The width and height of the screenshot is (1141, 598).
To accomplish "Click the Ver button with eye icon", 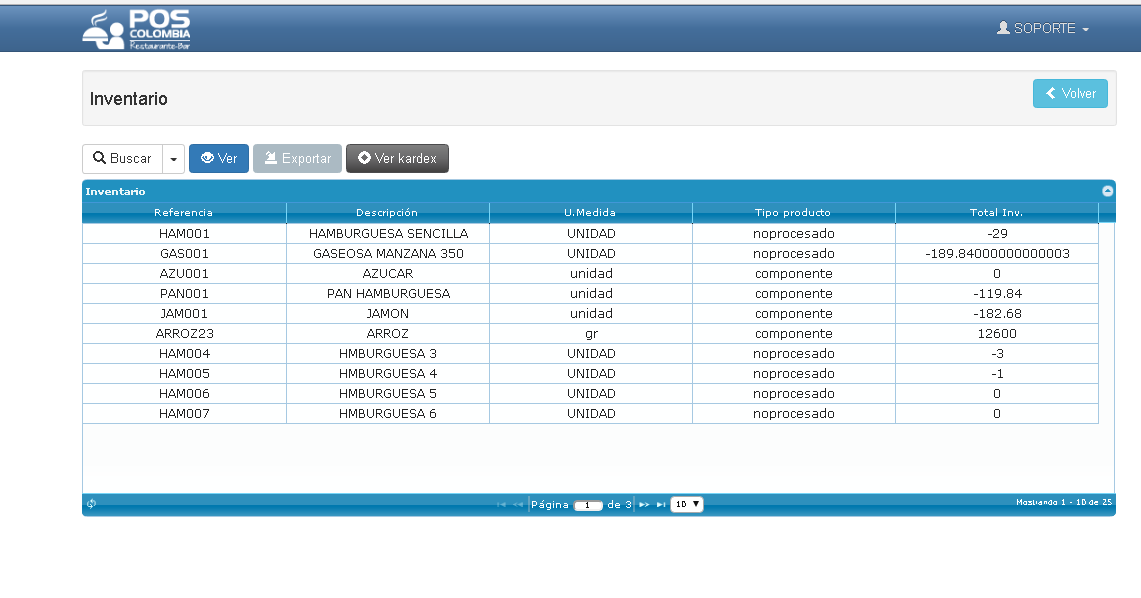I will click(x=219, y=159).
